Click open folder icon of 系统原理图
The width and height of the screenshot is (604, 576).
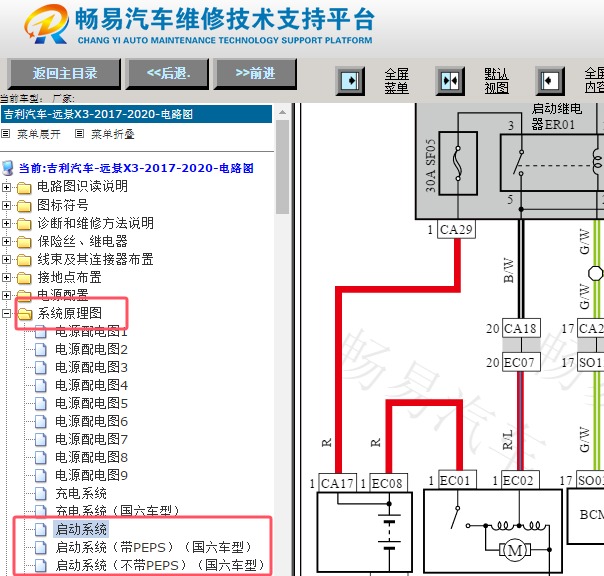[x=25, y=314]
